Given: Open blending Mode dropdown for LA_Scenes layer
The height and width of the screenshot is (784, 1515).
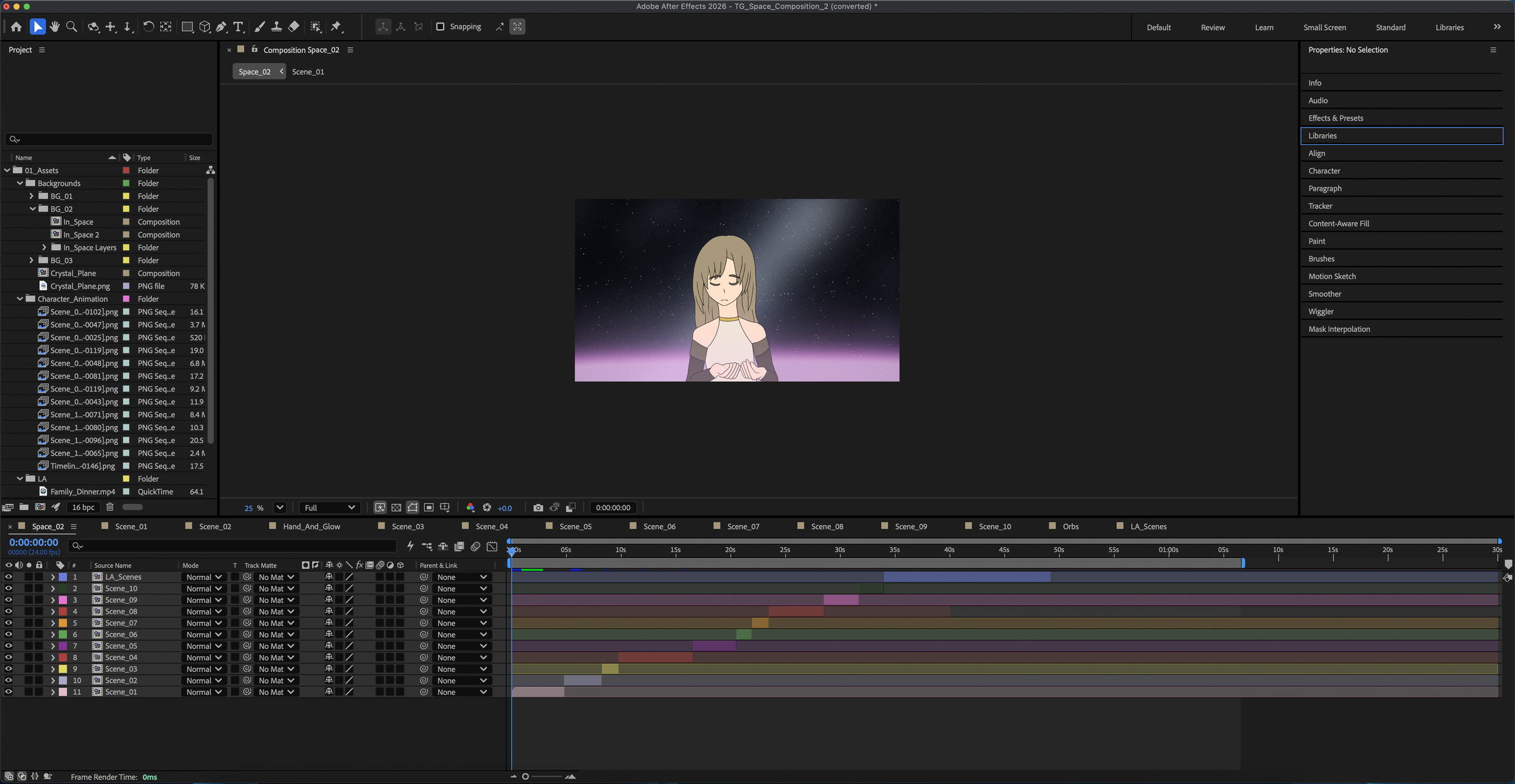Looking at the screenshot, I should point(204,577).
